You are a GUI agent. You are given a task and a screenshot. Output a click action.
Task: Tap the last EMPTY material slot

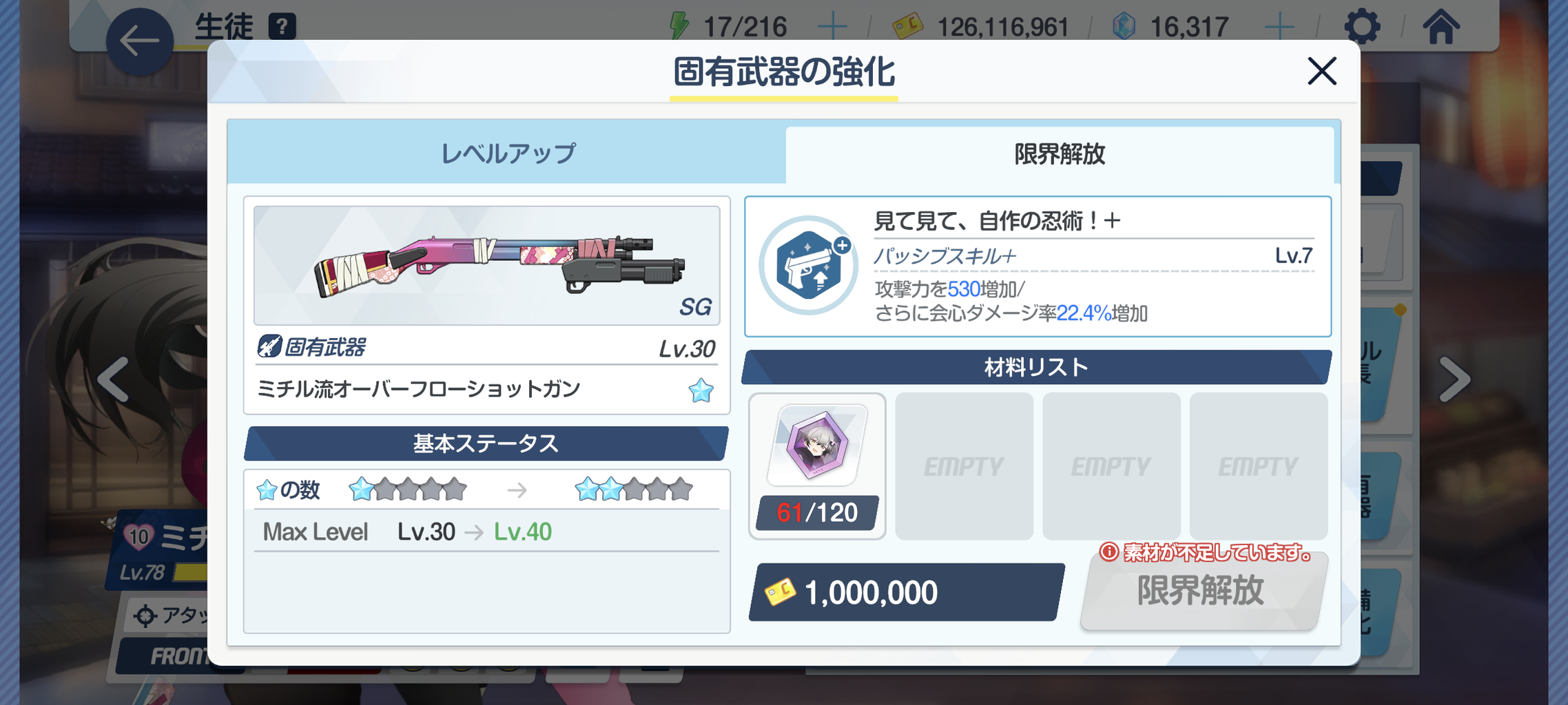(1258, 466)
